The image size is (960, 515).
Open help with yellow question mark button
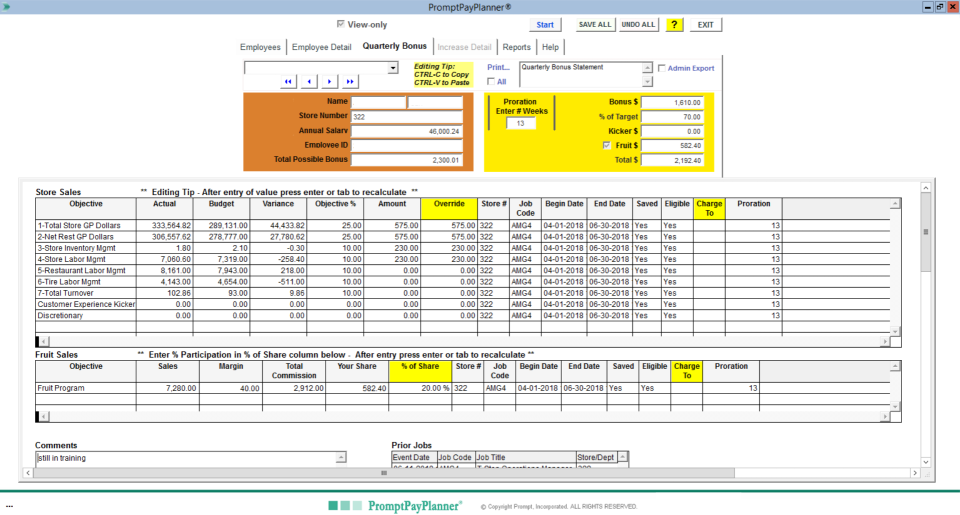tap(674, 24)
